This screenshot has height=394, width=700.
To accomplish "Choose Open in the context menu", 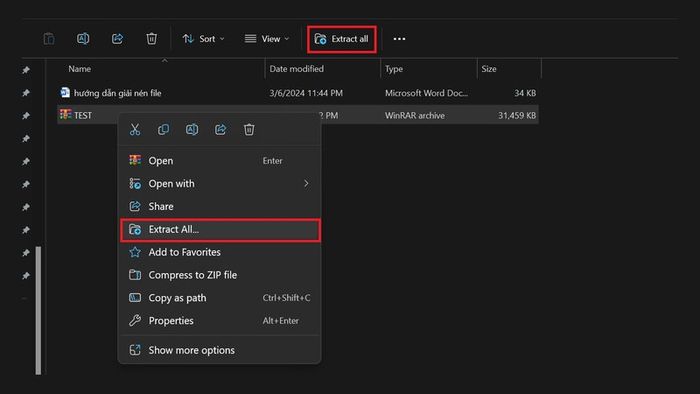I will [220, 161].
